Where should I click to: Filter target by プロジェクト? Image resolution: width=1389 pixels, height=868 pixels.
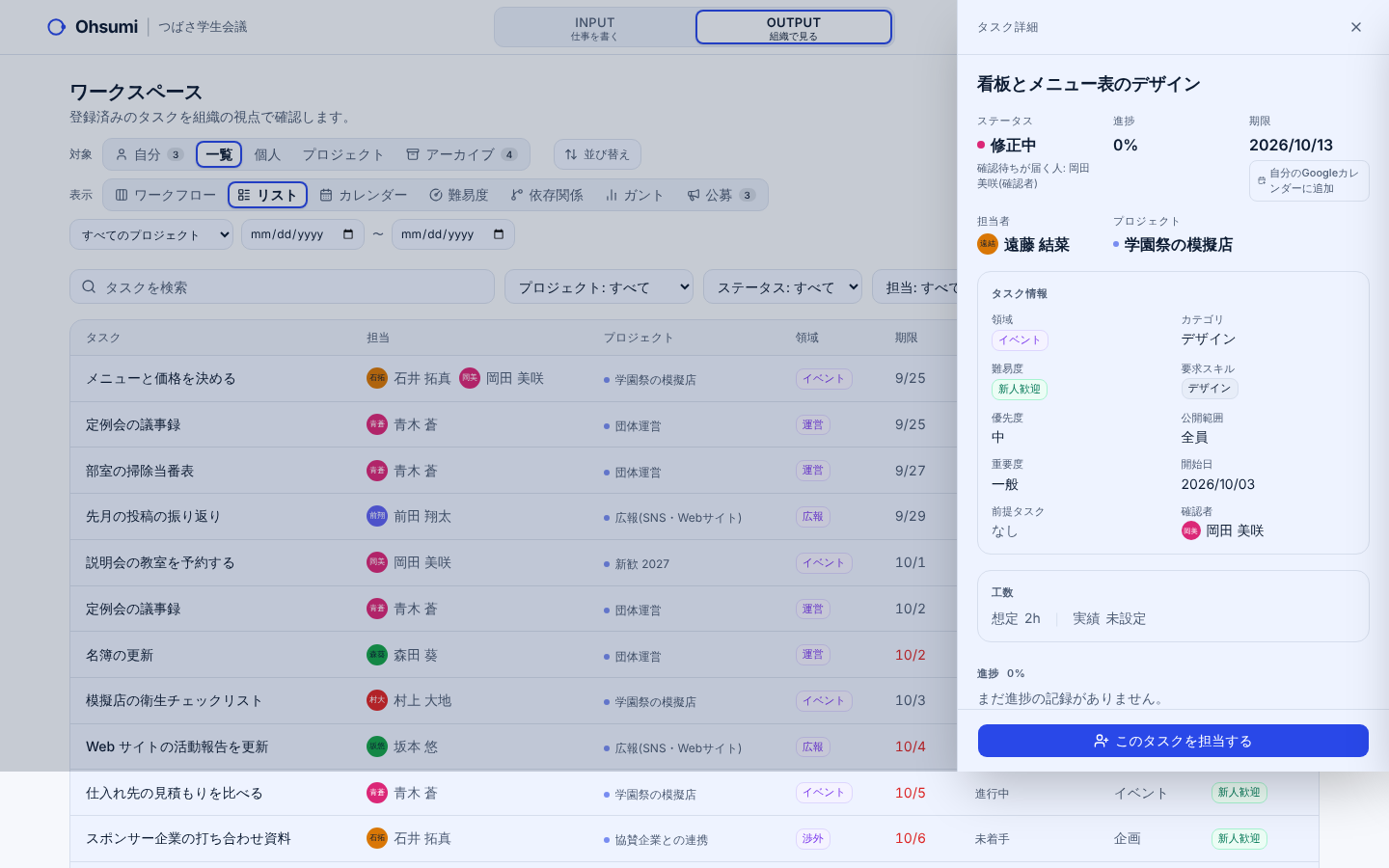343,154
